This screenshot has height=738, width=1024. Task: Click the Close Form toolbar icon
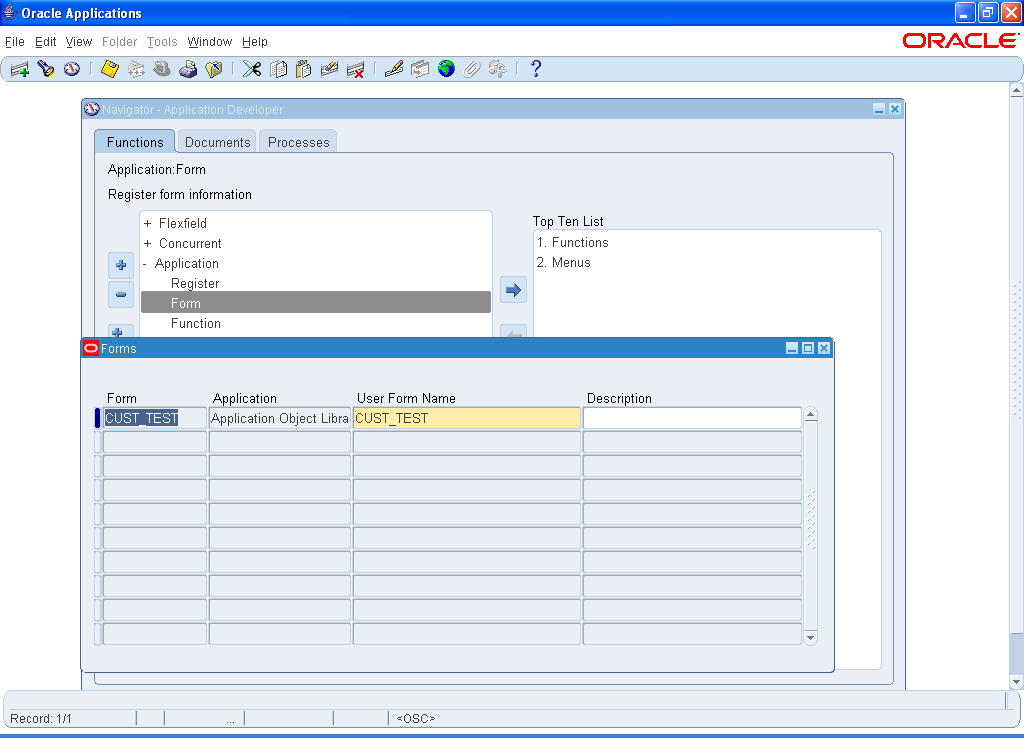(214, 69)
